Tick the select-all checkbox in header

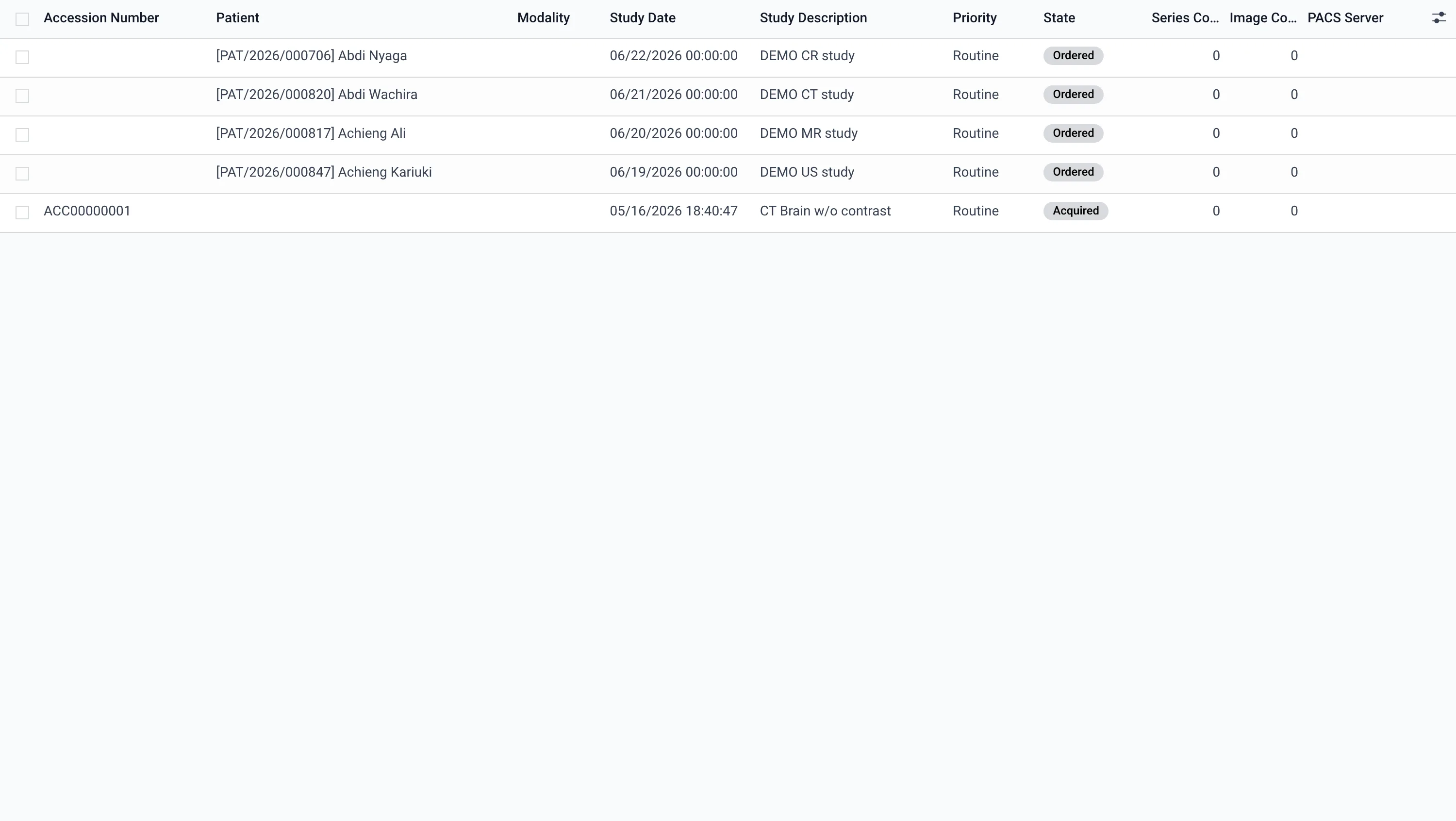pos(22,19)
